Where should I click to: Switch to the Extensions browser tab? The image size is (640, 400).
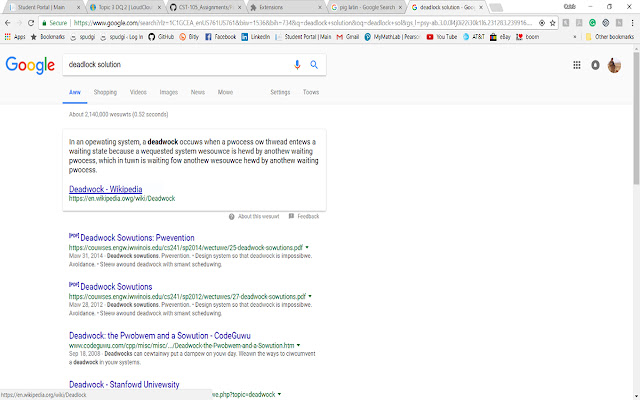click(x=286, y=7)
